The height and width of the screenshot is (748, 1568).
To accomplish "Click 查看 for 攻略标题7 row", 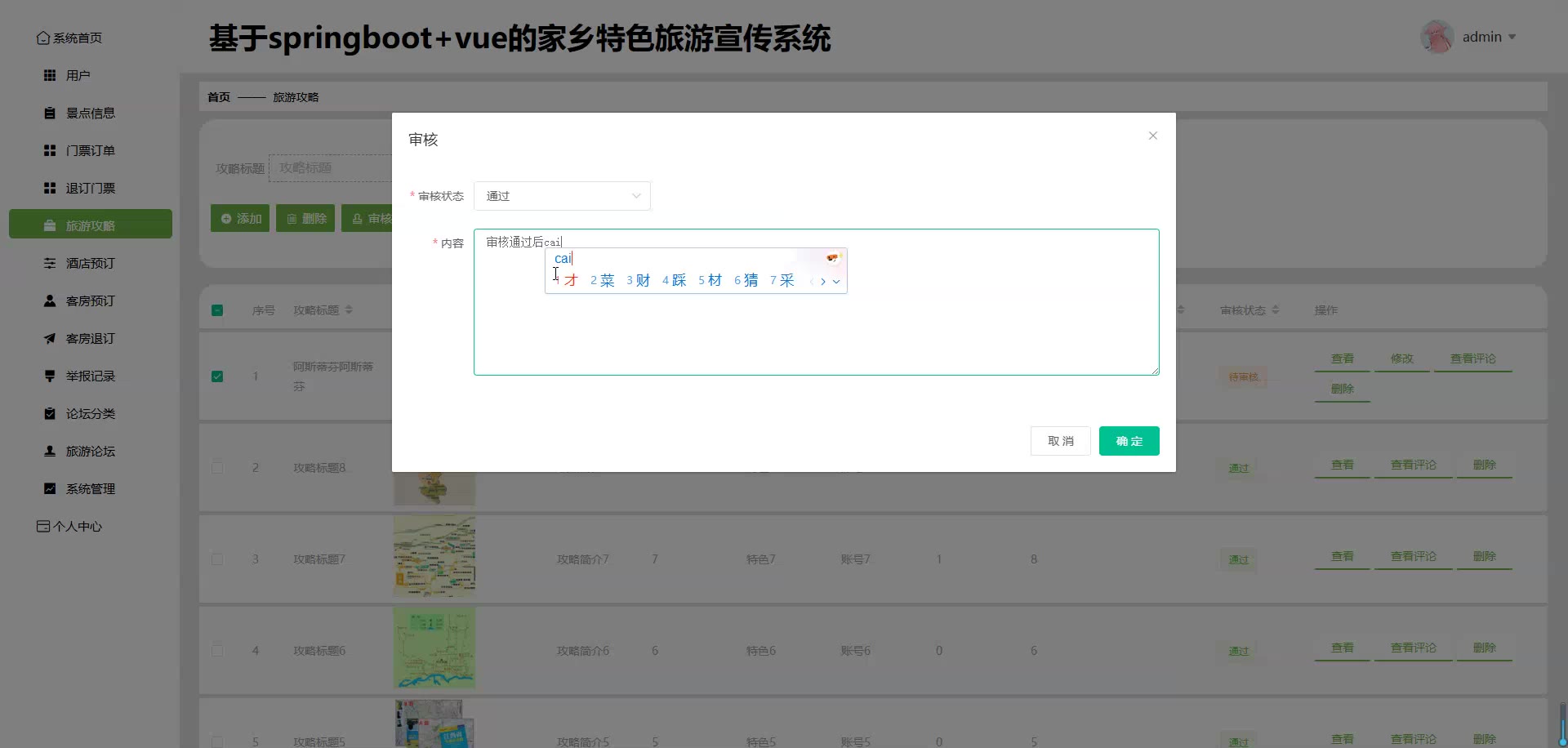I will coord(1343,557).
